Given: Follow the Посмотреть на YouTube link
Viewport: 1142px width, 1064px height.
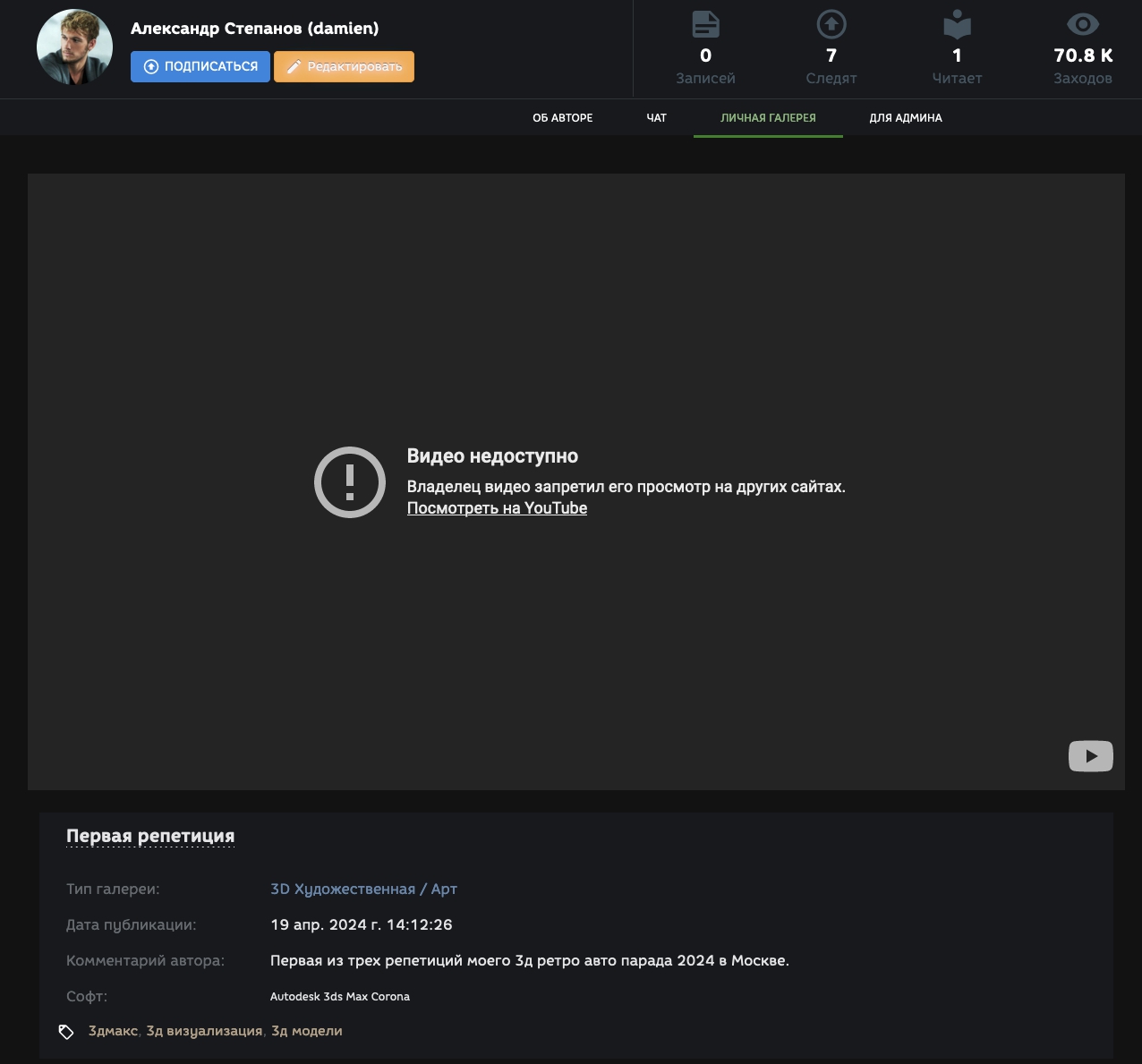Looking at the screenshot, I should pyautogui.click(x=497, y=508).
